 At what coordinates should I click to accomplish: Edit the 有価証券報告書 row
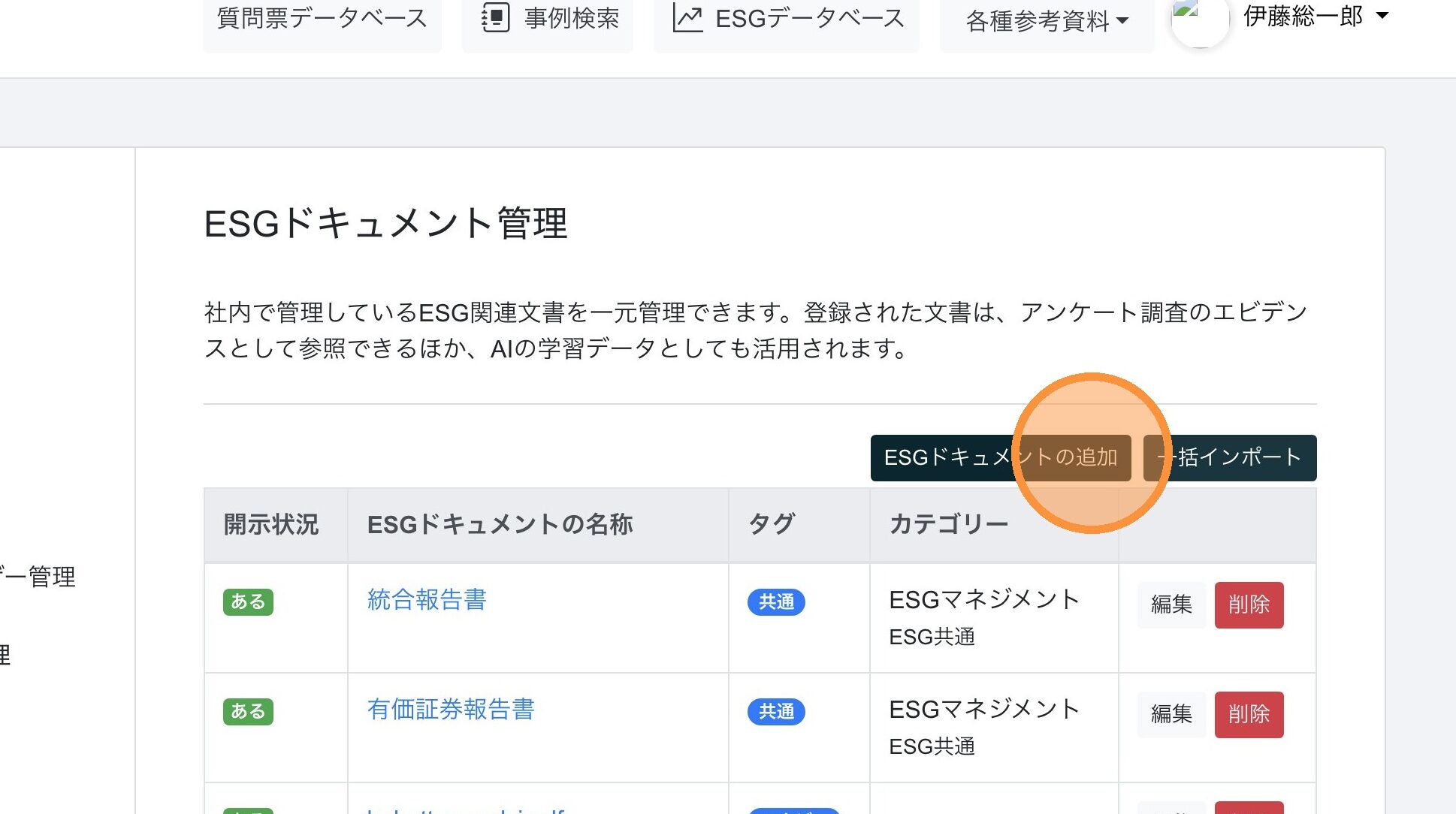click(x=1171, y=714)
